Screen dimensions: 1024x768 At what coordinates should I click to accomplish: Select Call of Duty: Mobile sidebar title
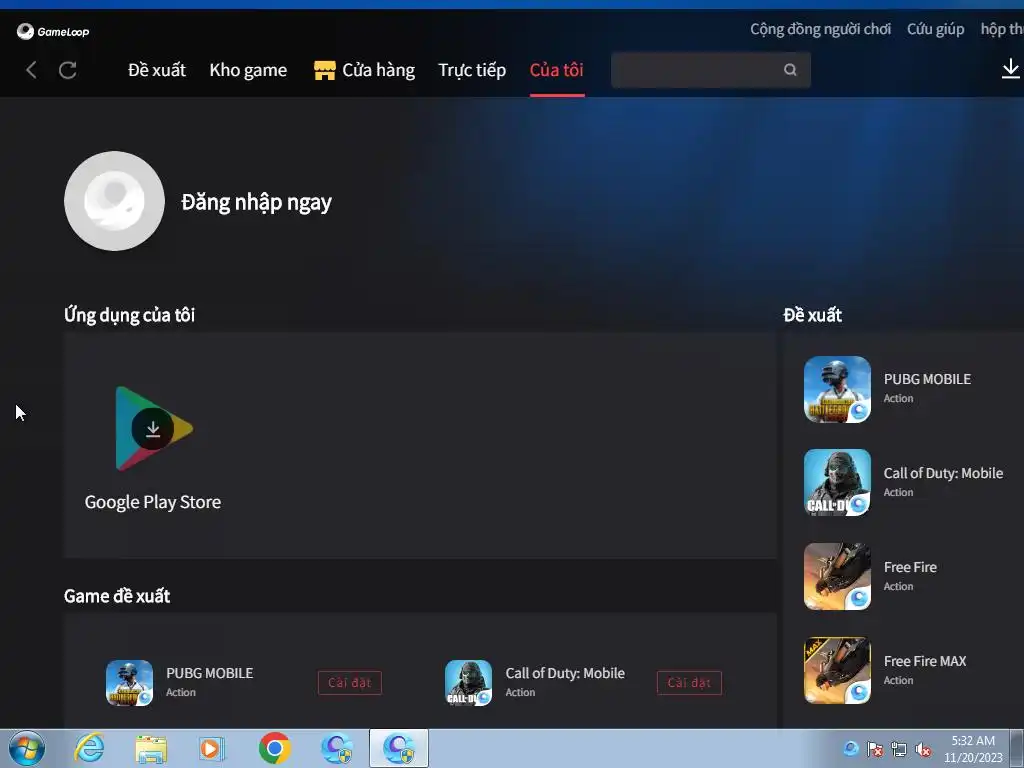click(x=943, y=473)
